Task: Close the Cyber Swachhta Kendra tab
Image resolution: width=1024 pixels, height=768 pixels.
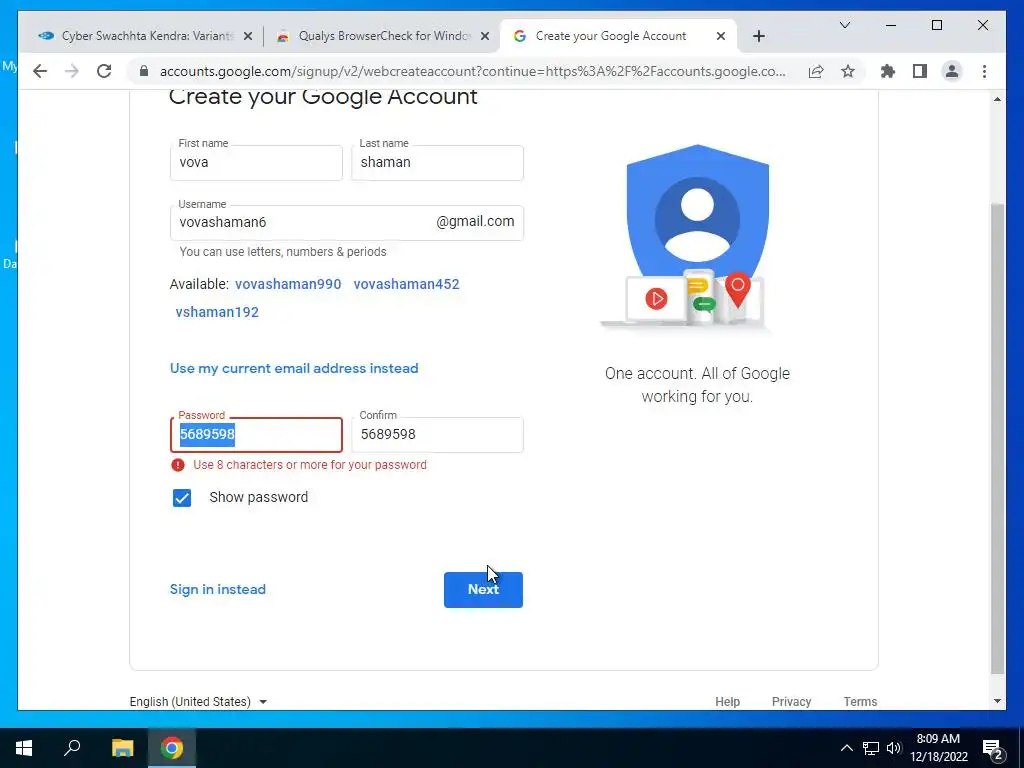Action: [x=248, y=36]
